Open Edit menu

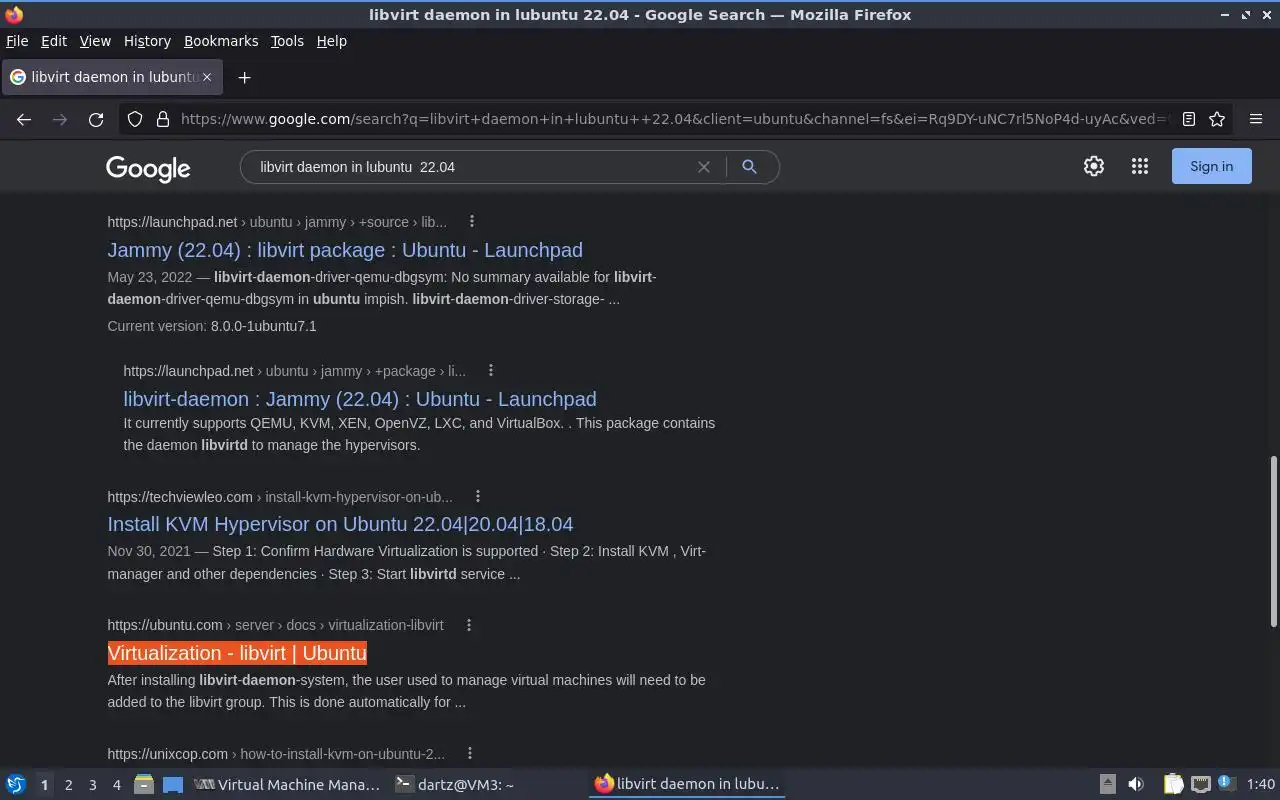point(54,41)
